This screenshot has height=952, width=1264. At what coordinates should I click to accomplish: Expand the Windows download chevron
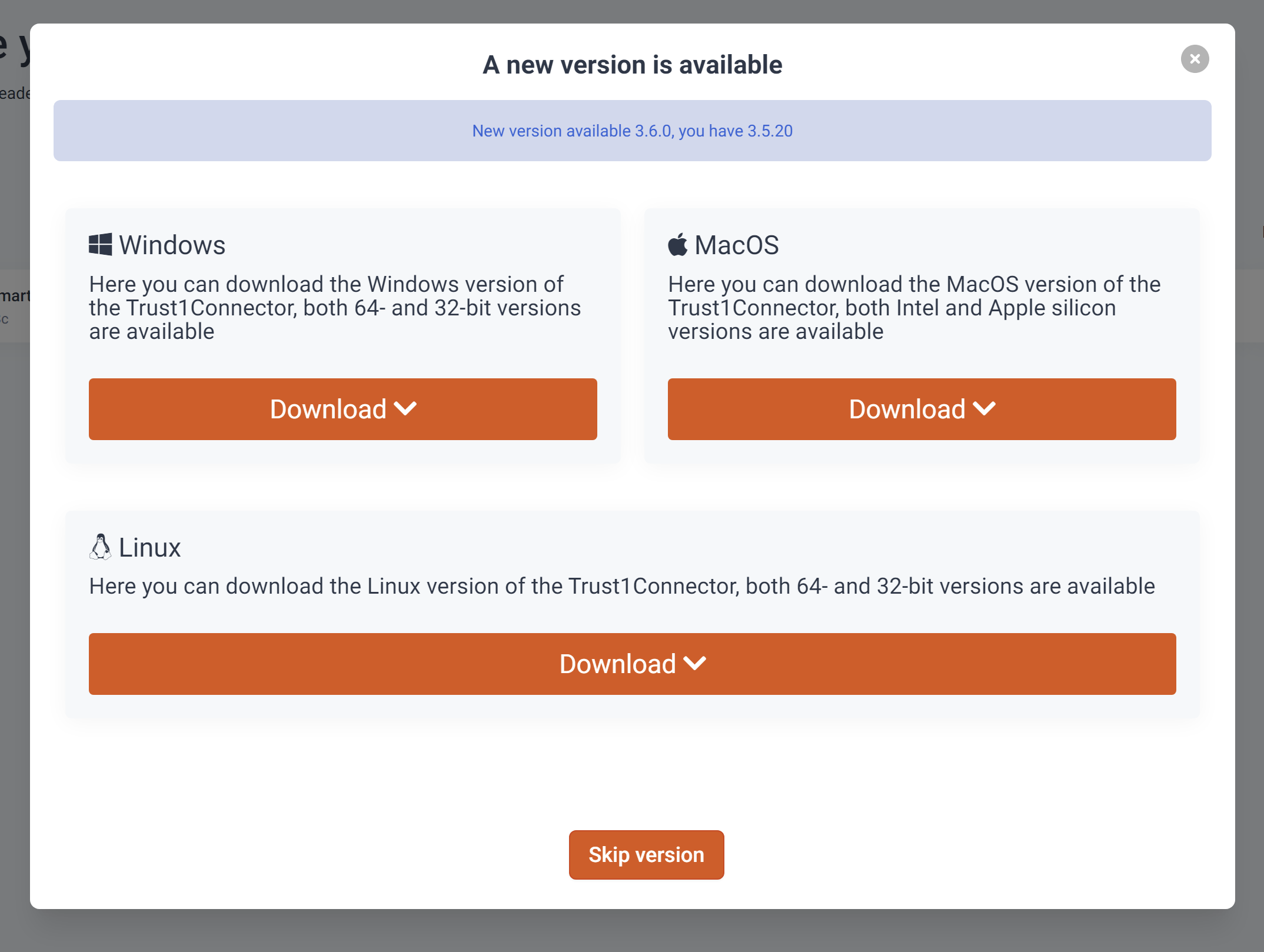pyautogui.click(x=405, y=409)
